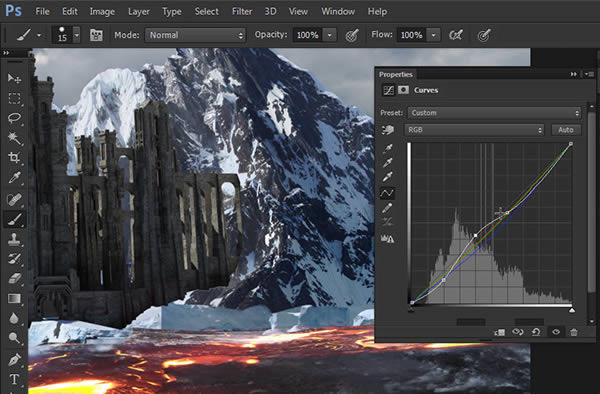Select the Eyedropper tool in toolbox
Viewport: 600px width, 394px height.
(15, 177)
